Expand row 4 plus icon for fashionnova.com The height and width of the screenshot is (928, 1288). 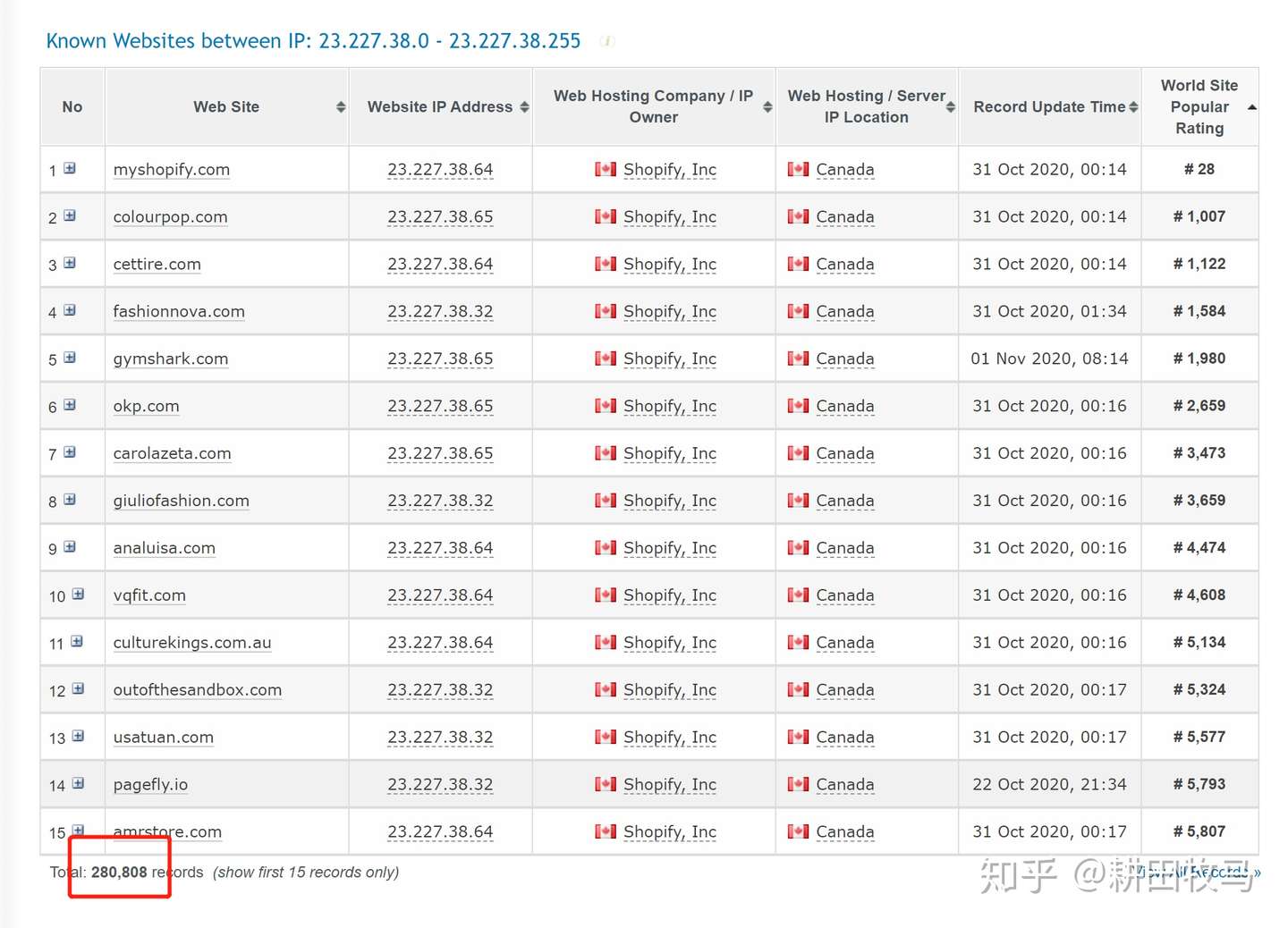point(70,310)
